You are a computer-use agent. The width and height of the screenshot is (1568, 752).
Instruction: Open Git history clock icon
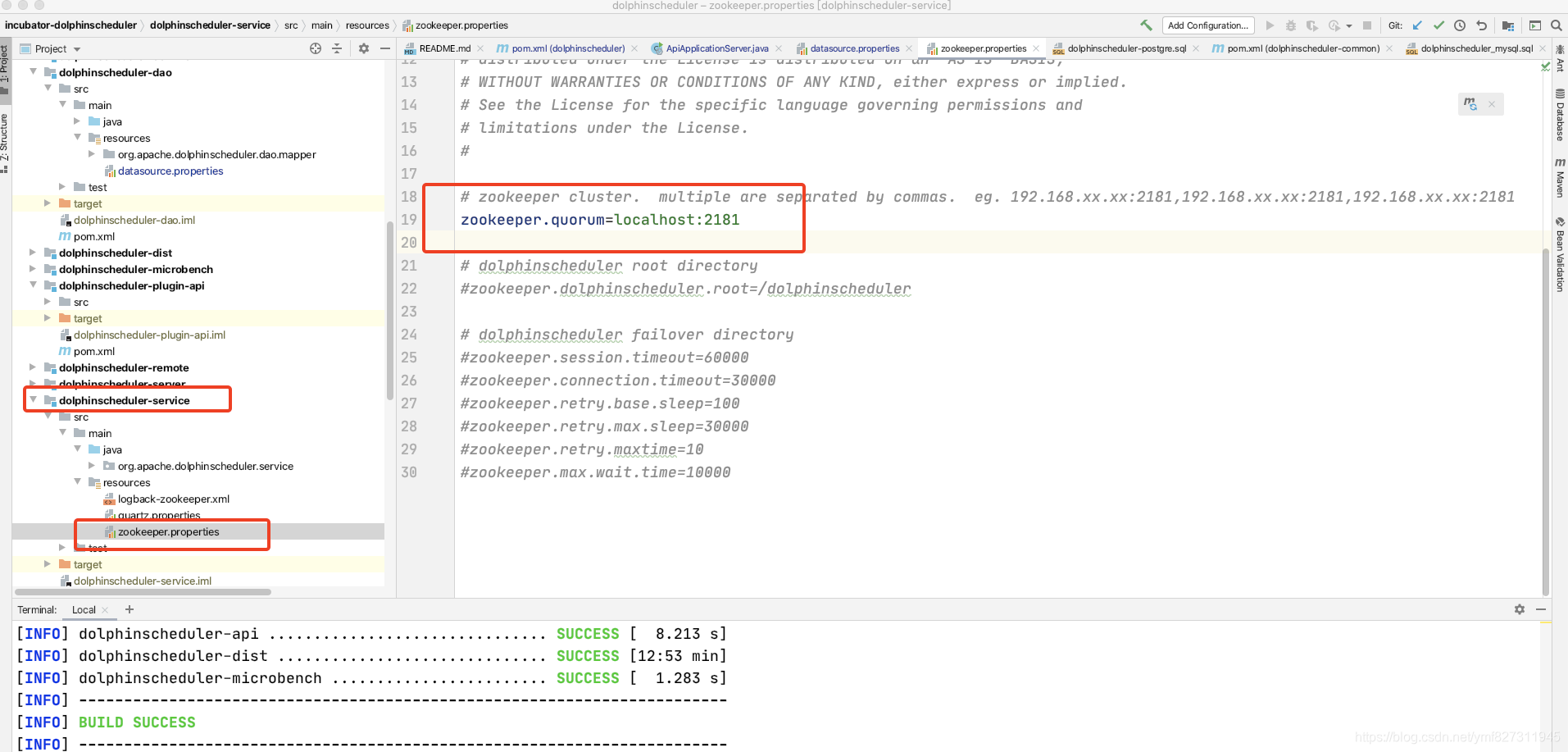[1460, 25]
